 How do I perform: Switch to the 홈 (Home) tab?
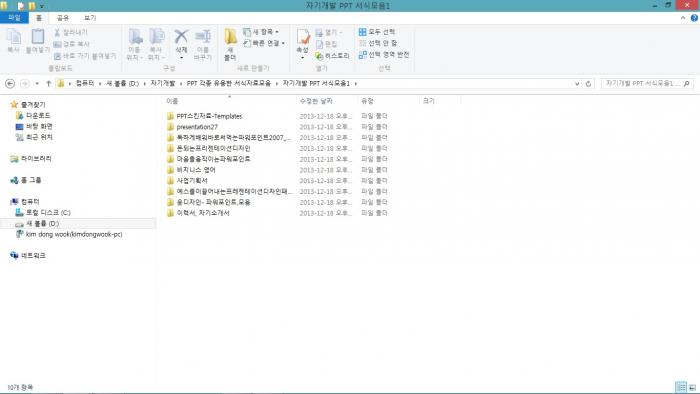pyautogui.click(x=39, y=18)
